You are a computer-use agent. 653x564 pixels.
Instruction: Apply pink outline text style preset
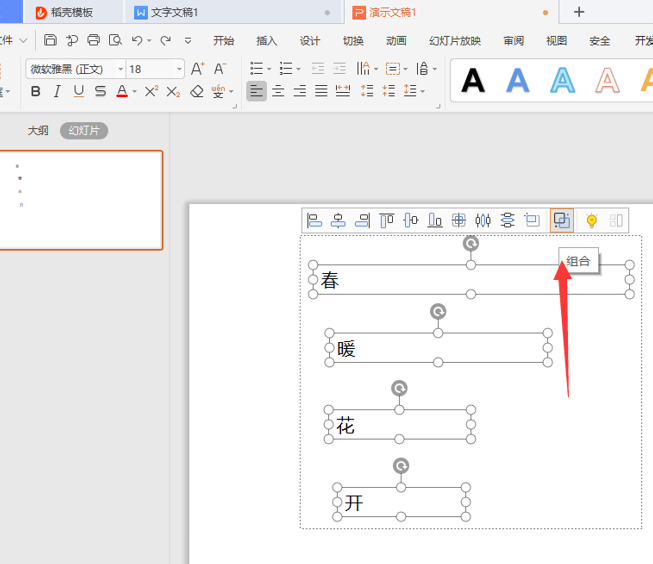point(607,80)
